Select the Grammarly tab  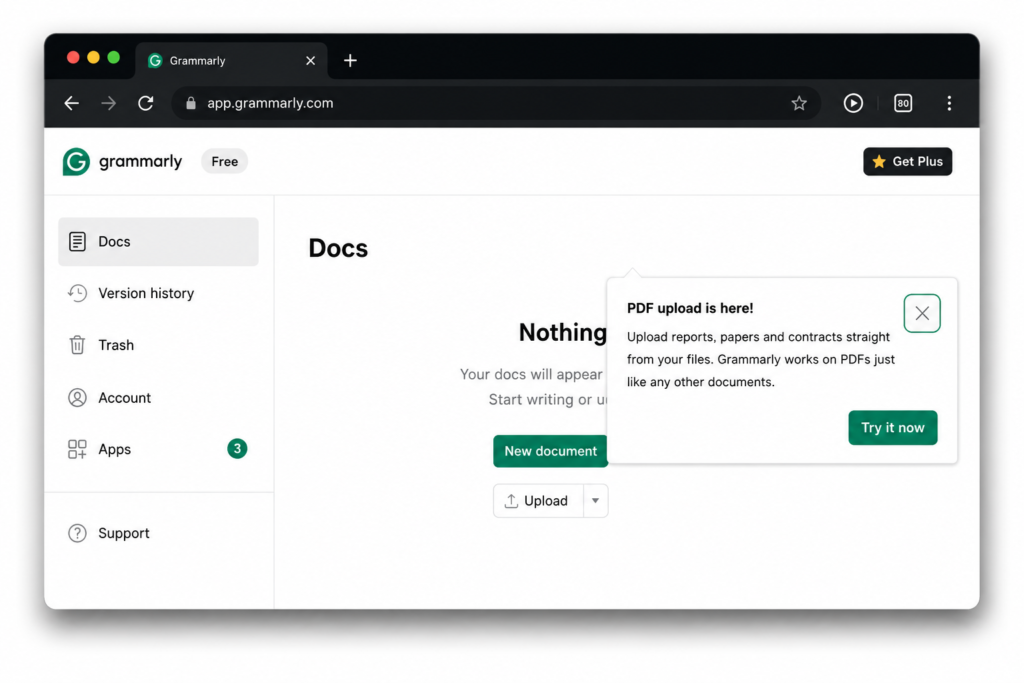coord(231,61)
